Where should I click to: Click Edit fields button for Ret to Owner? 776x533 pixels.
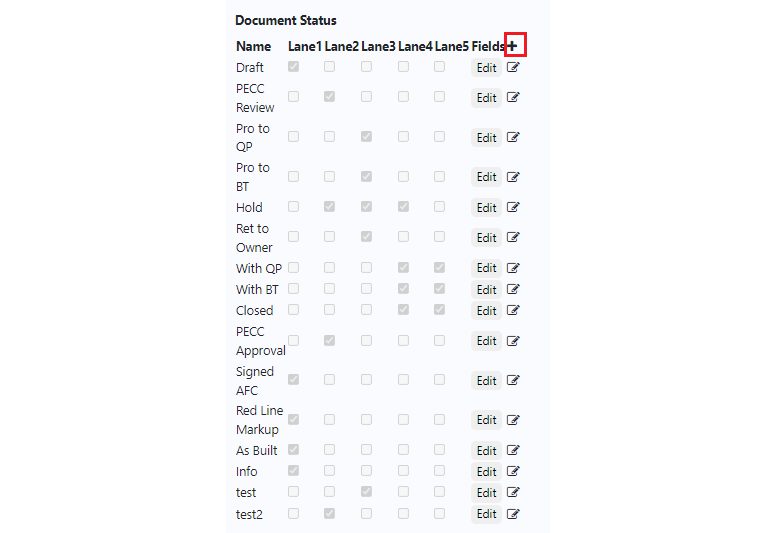[486, 238]
